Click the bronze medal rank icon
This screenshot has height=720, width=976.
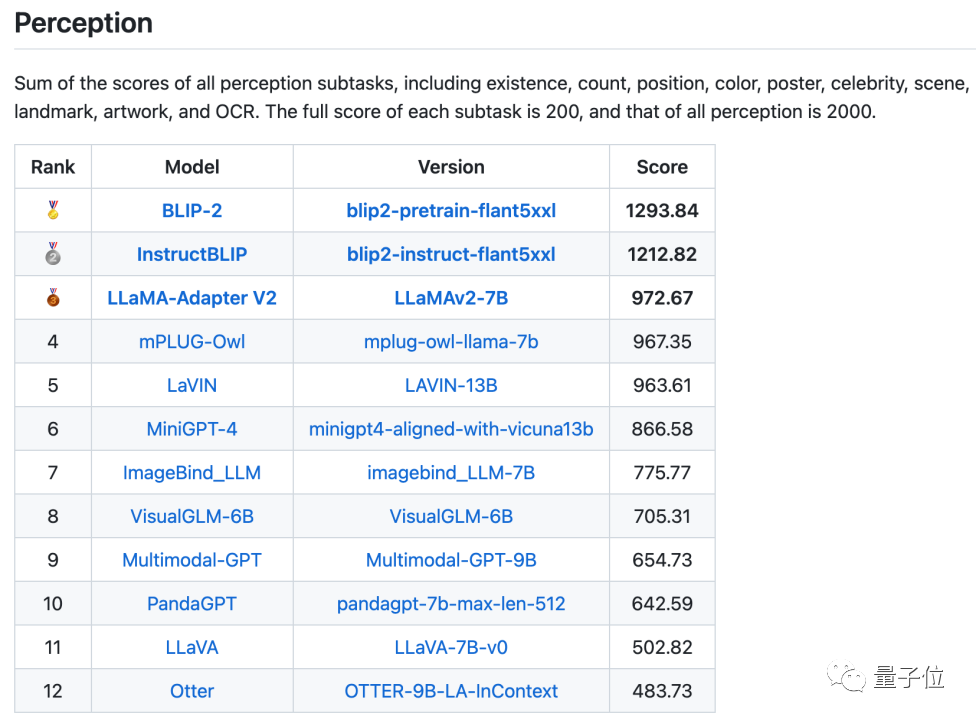[x=53, y=298]
